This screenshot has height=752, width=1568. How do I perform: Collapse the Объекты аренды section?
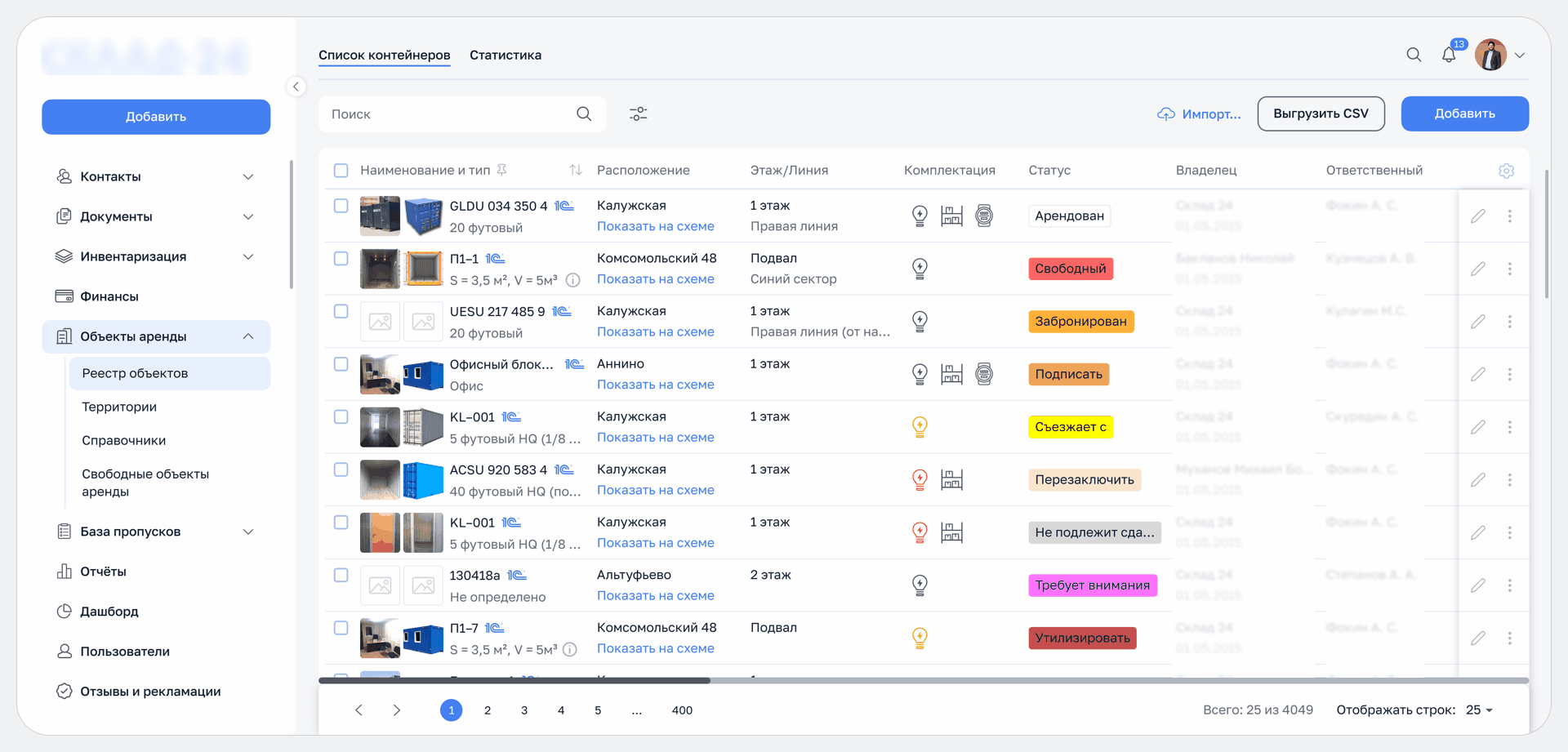[248, 336]
